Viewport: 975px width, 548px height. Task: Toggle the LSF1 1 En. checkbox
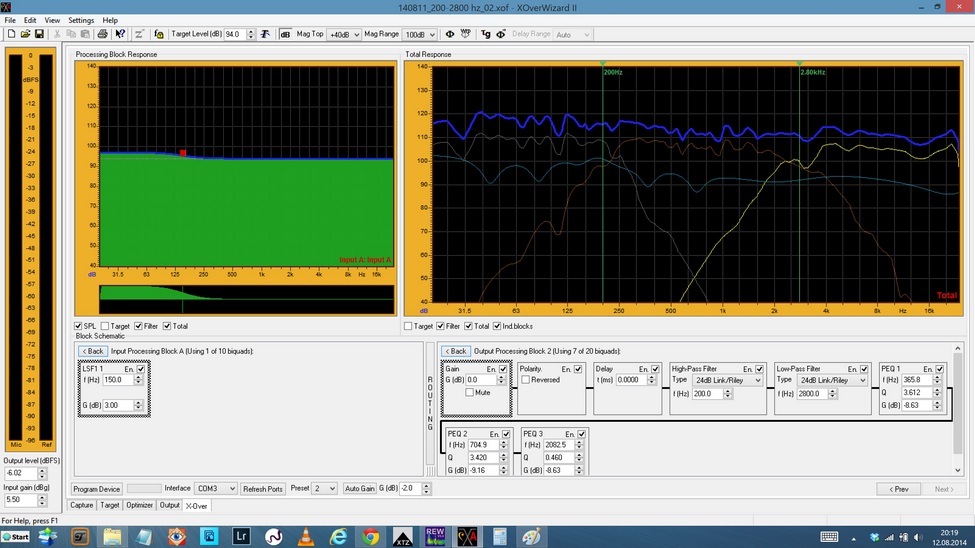tap(141, 369)
